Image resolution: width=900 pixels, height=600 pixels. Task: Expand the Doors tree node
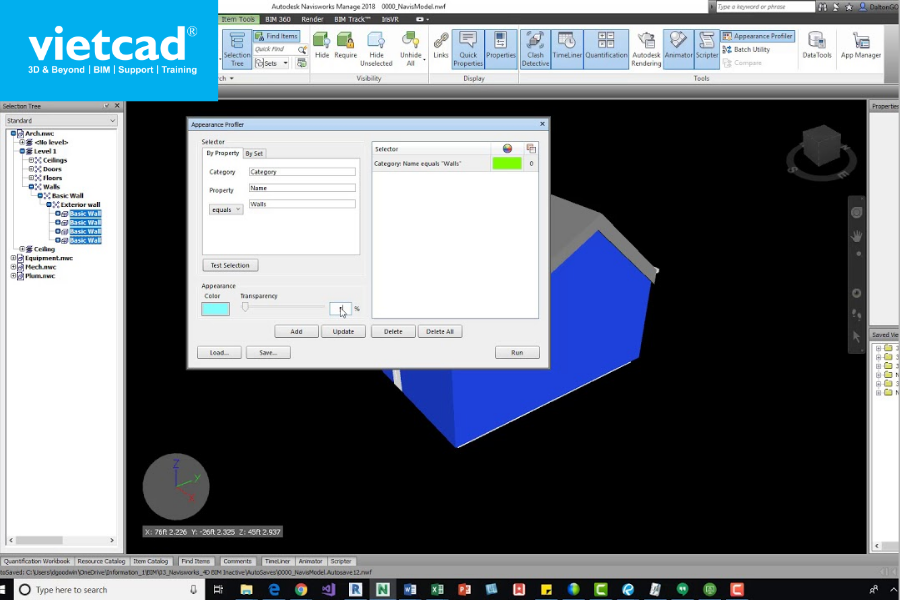tap(31, 169)
